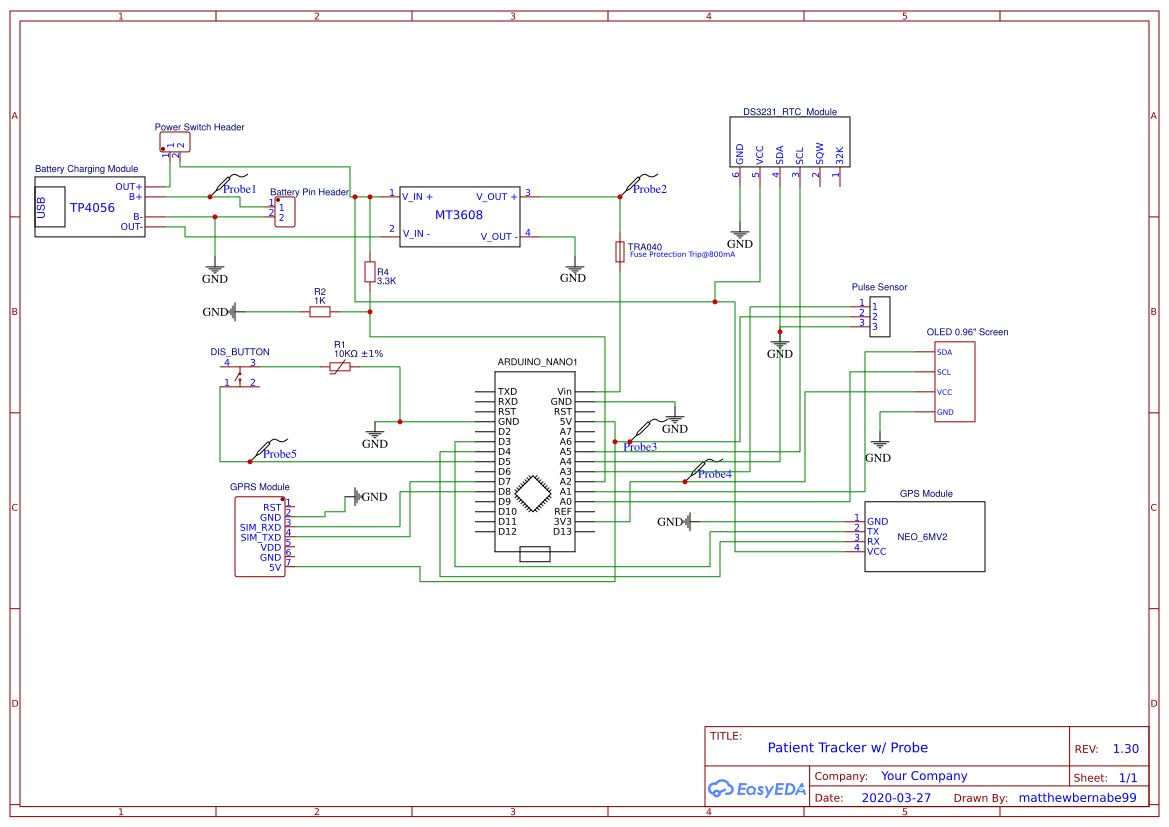The width and height of the screenshot is (1169, 827).
Task: Select the R2 1K resistor symbol
Action: coord(320,312)
